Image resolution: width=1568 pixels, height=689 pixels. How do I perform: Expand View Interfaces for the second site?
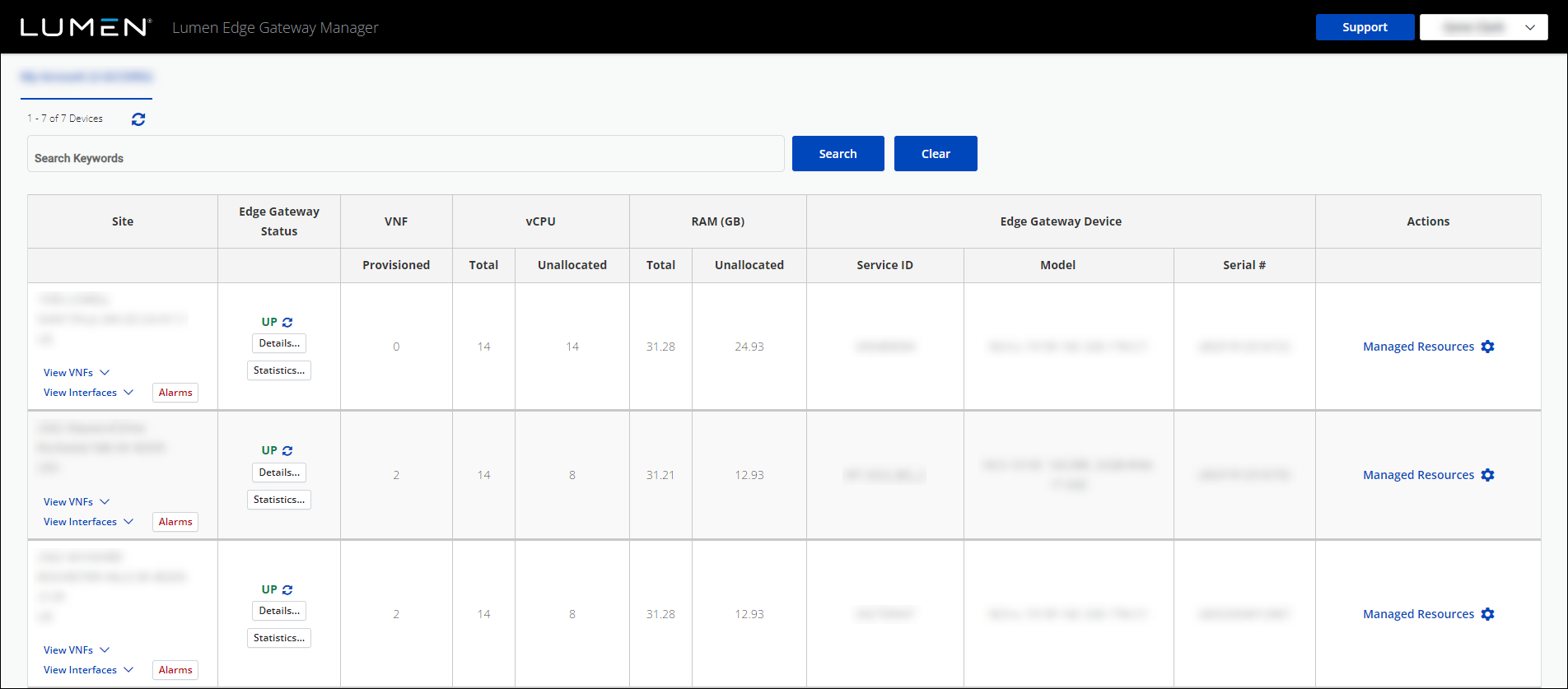point(88,522)
